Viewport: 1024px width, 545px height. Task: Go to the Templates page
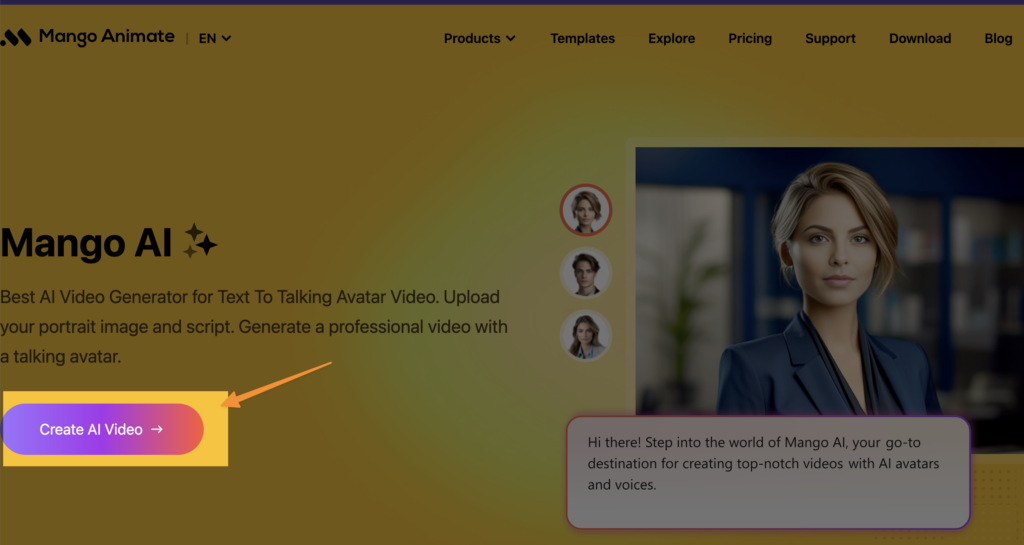pyautogui.click(x=582, y=39)
